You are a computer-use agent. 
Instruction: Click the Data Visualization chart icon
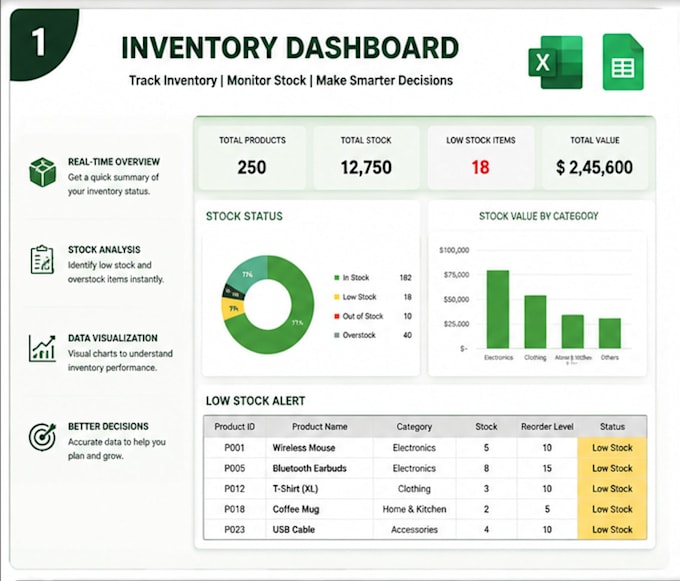click(42, 348)
